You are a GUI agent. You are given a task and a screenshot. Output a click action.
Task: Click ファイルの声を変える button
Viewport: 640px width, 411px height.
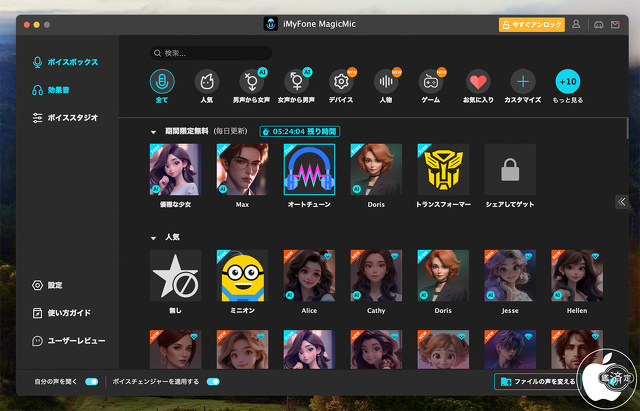[x=538, y=382]
